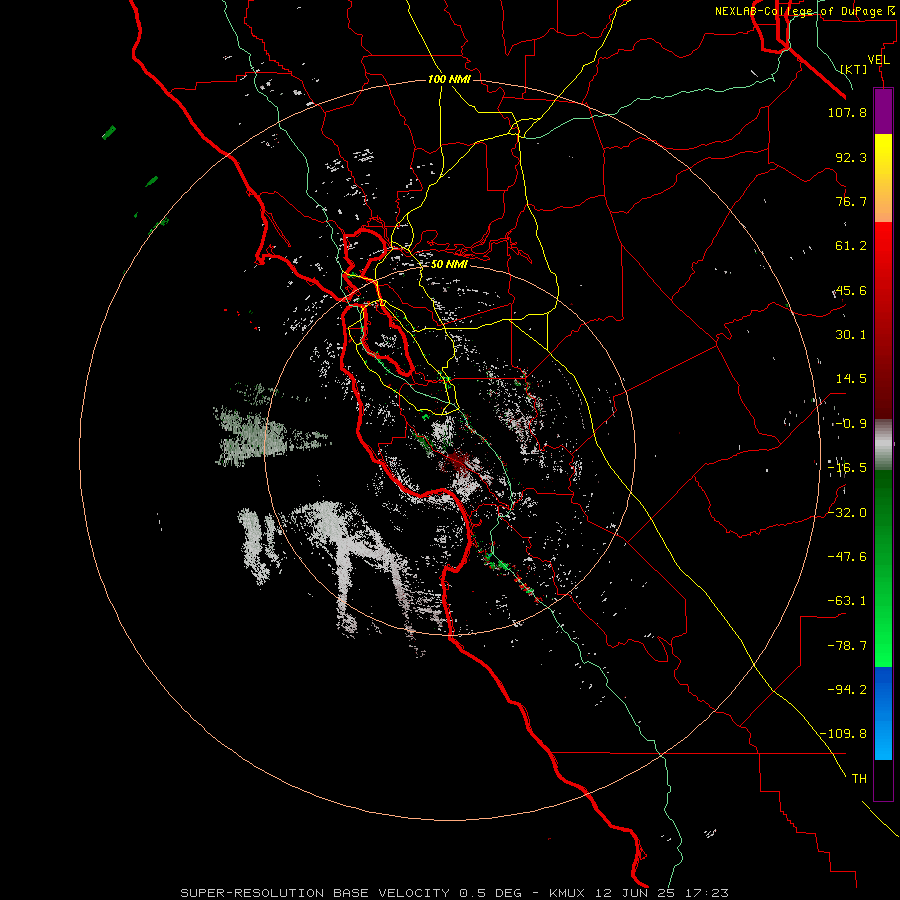This screenshot has height=900, width=900.
Task: Click the -94.2 velocity scale value
Action: click(847, 689)
